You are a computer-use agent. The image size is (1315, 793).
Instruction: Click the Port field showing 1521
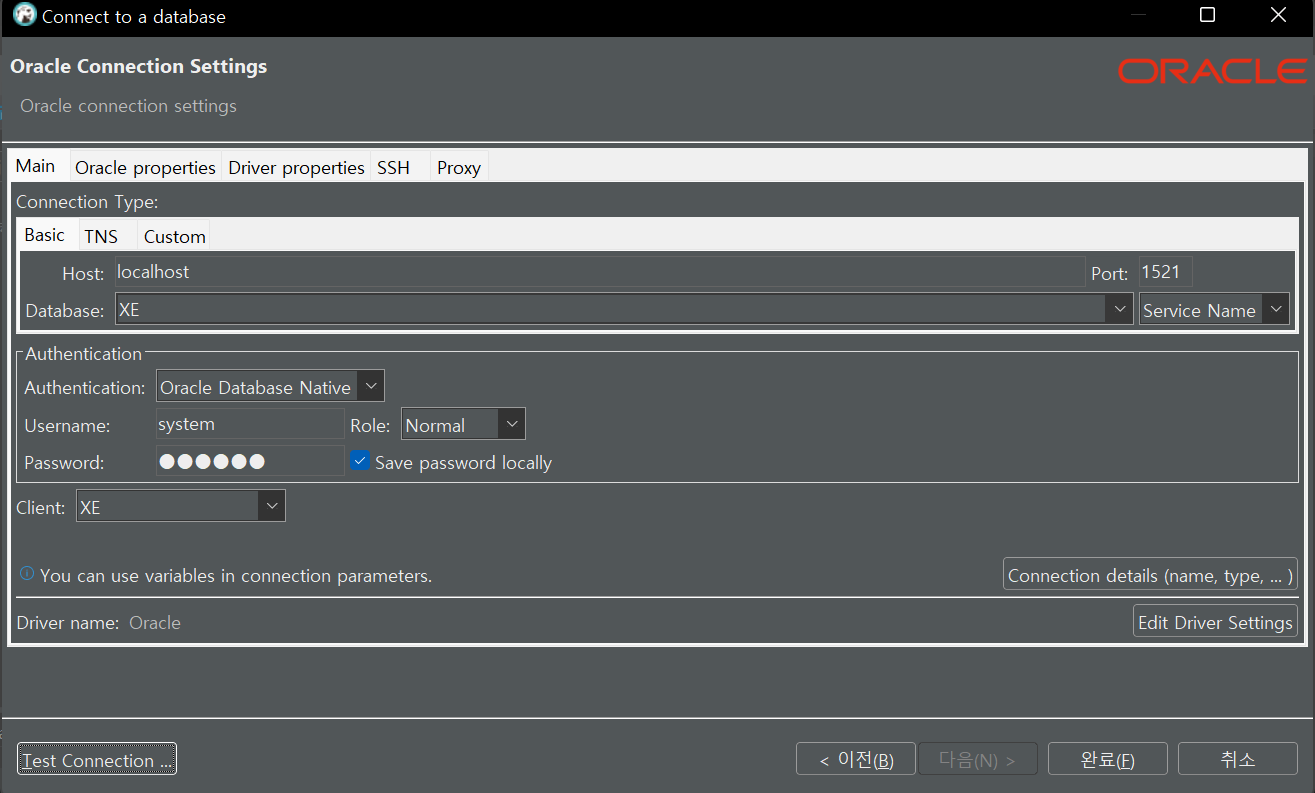tap(1165, 272)
